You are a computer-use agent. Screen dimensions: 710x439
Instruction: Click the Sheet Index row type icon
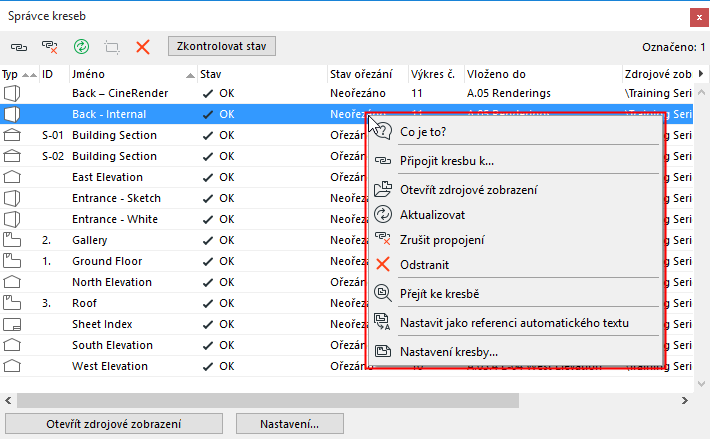13,325
